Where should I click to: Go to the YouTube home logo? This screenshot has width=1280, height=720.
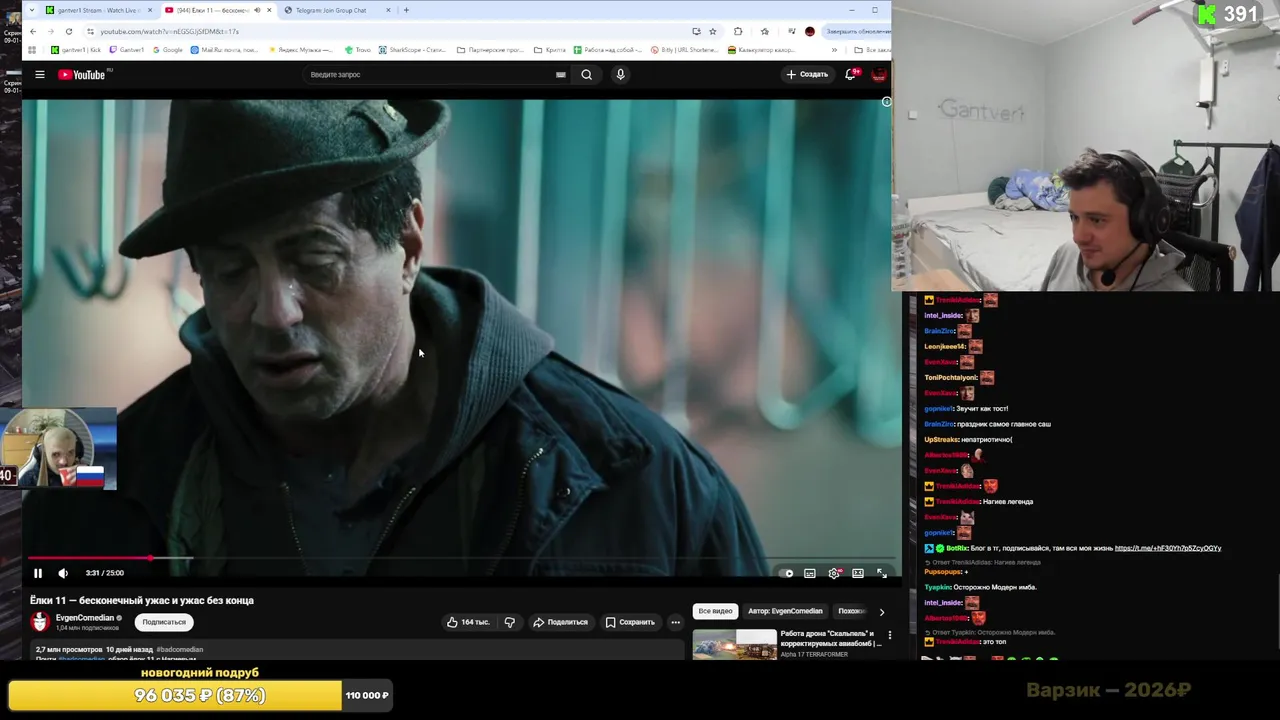pyautogui.click(x=84, y=74)
